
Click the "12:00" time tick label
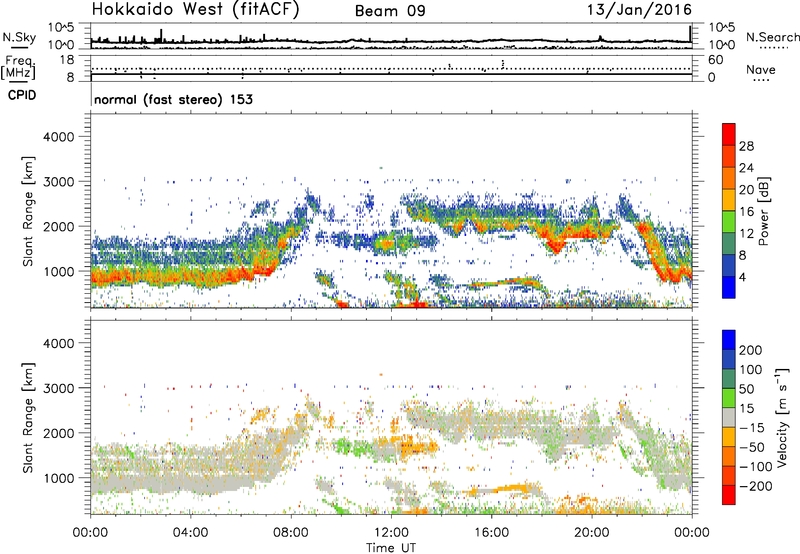point(391,533)
